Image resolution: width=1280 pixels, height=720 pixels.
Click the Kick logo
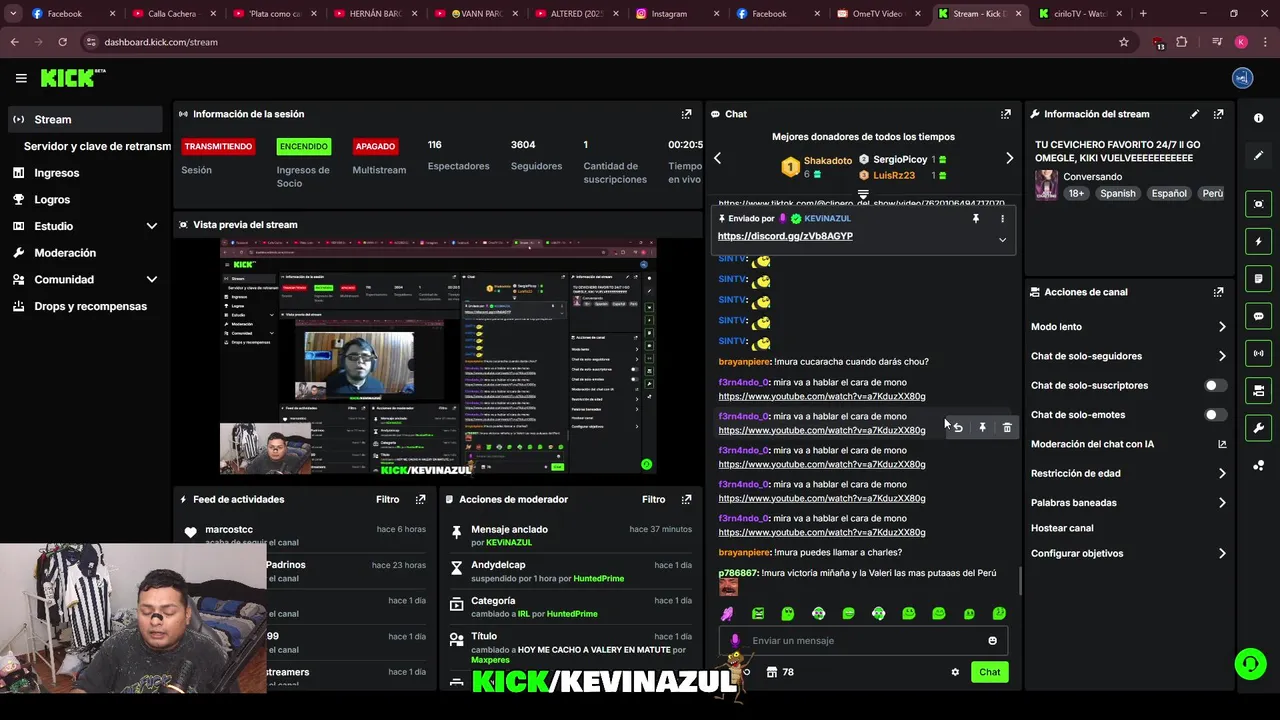pyautogui.click(x=72, y=78)
